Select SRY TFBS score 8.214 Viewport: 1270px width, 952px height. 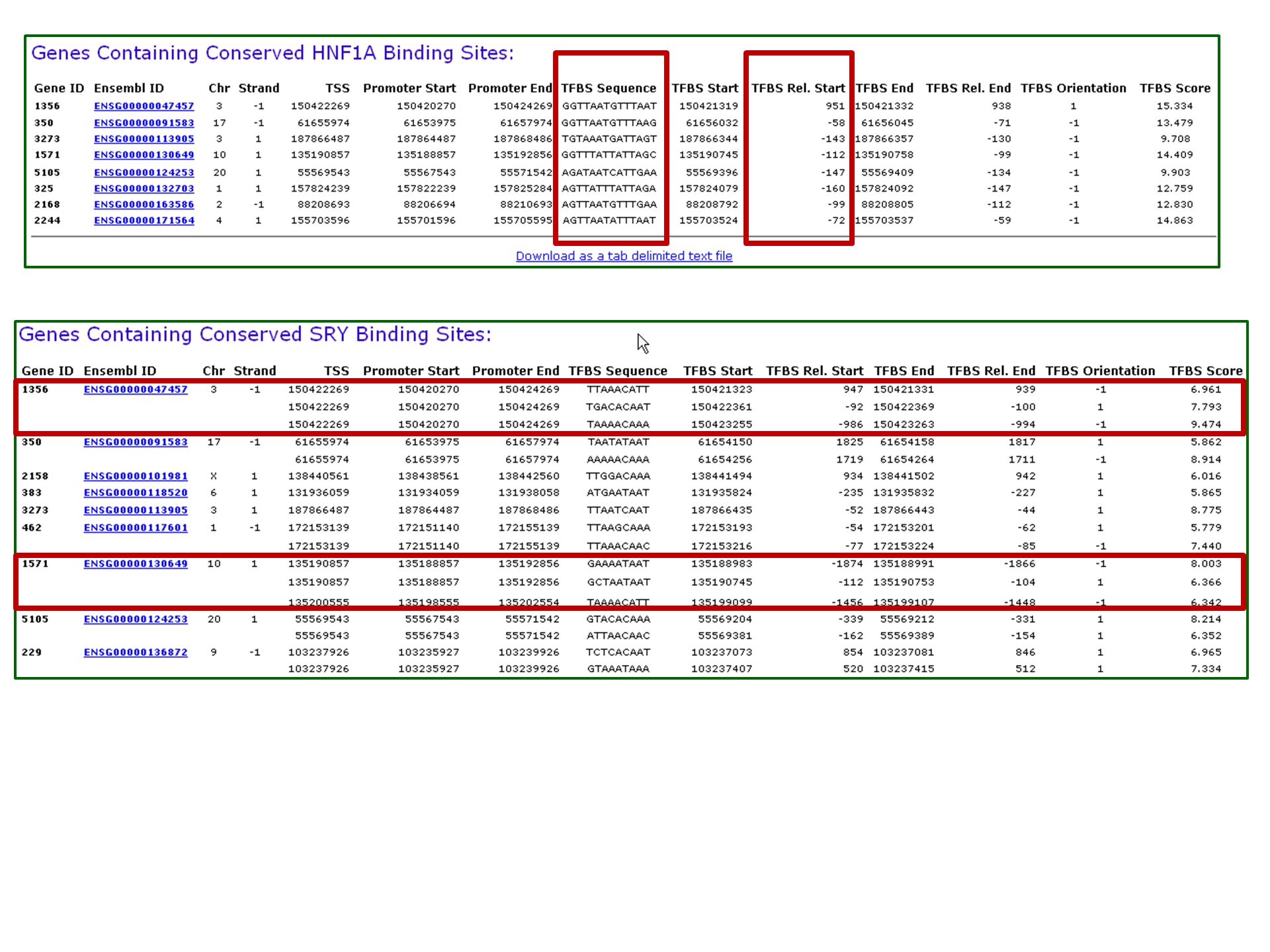[1206, 619]
